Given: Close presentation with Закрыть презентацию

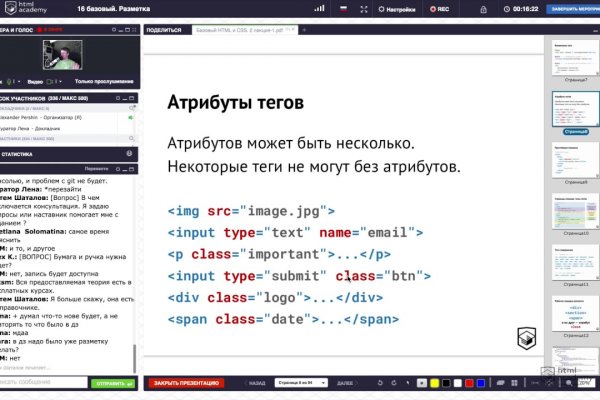Looking at the screenshot, I should (187, 382).
